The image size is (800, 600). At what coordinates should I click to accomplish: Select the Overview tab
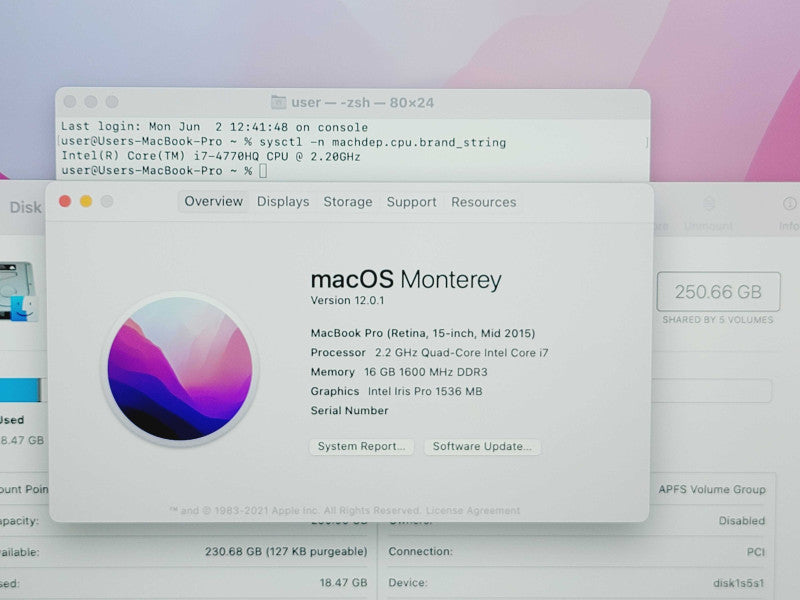(213, 201)
